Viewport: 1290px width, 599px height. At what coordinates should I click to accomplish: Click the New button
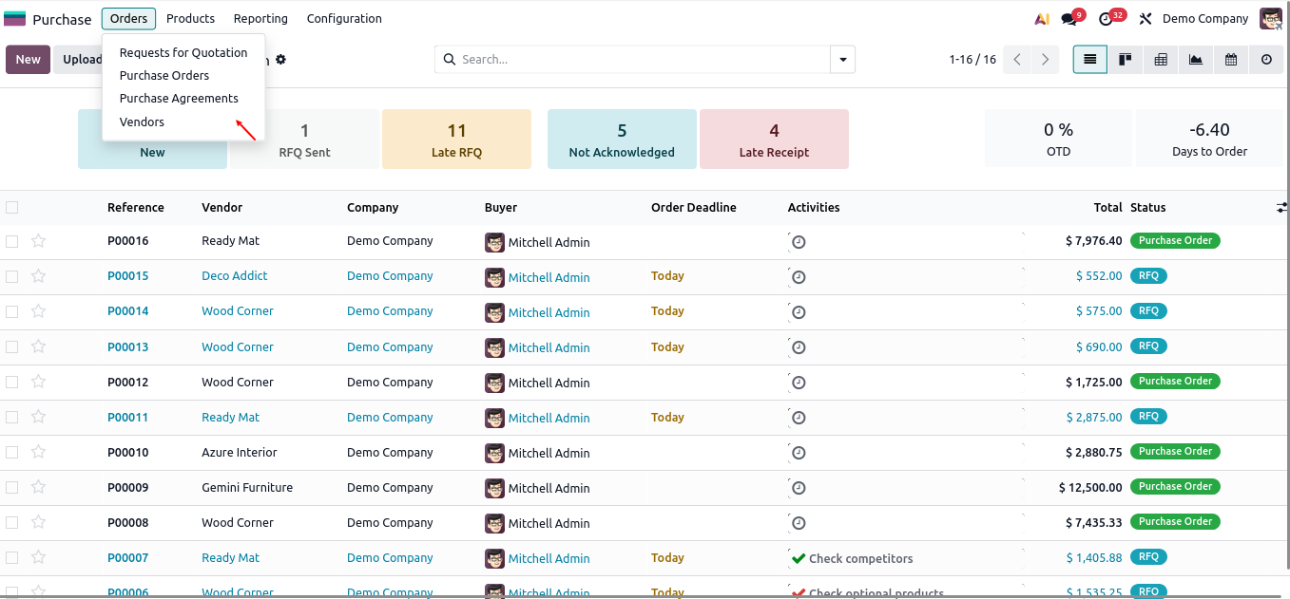point(28,60)
